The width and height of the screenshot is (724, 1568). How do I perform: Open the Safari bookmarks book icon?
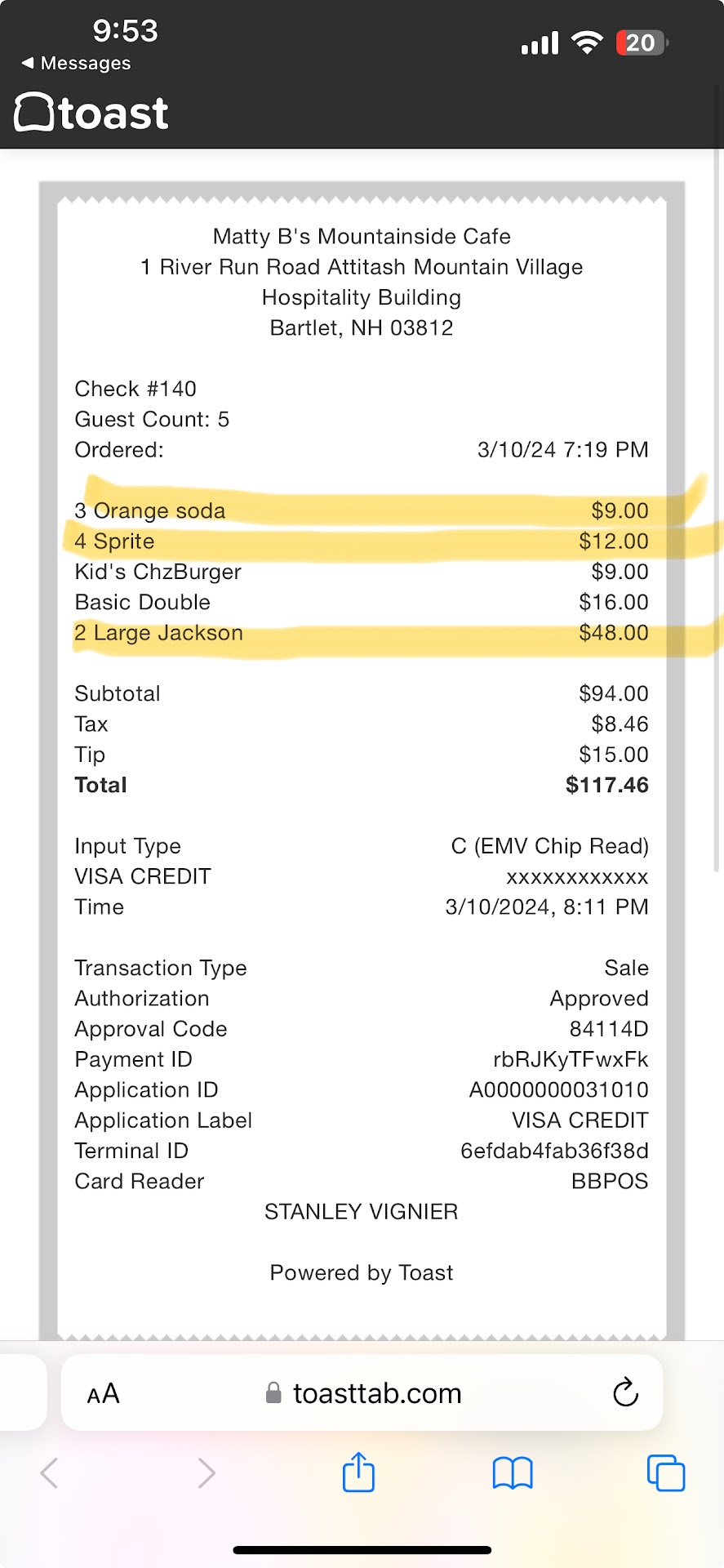pos(513,1473)
